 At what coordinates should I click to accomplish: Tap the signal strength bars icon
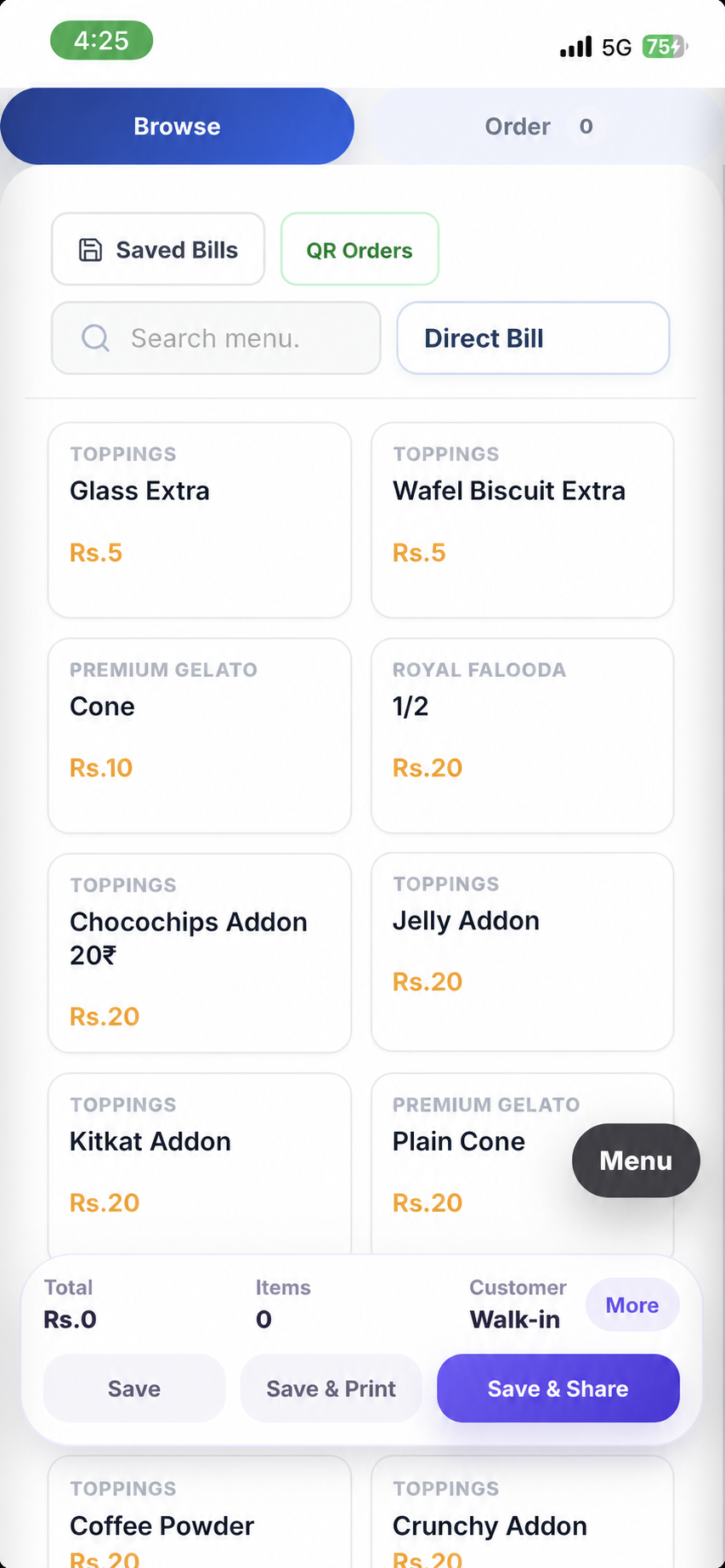576,47
